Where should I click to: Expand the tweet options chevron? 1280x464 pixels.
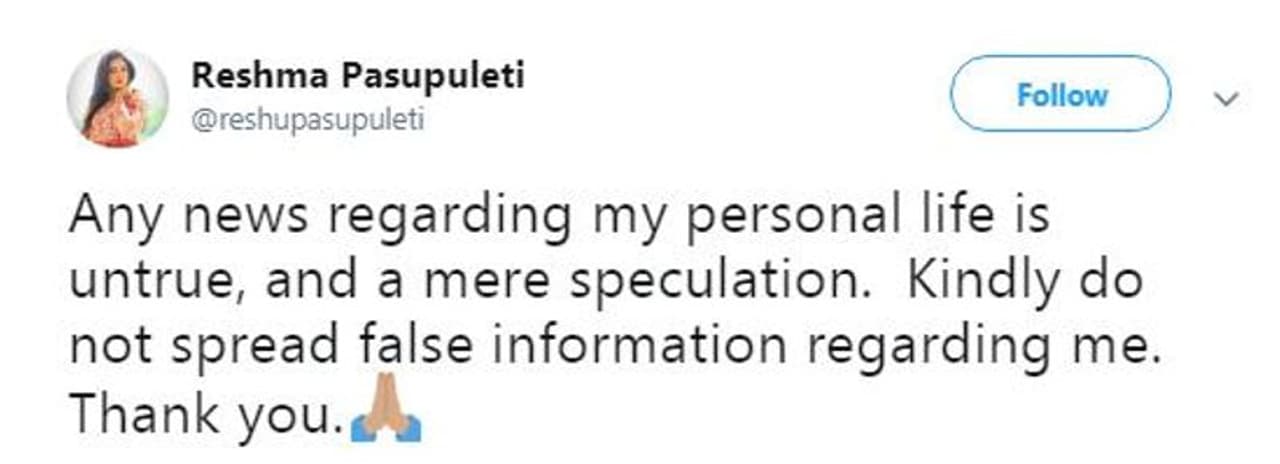1226,98
